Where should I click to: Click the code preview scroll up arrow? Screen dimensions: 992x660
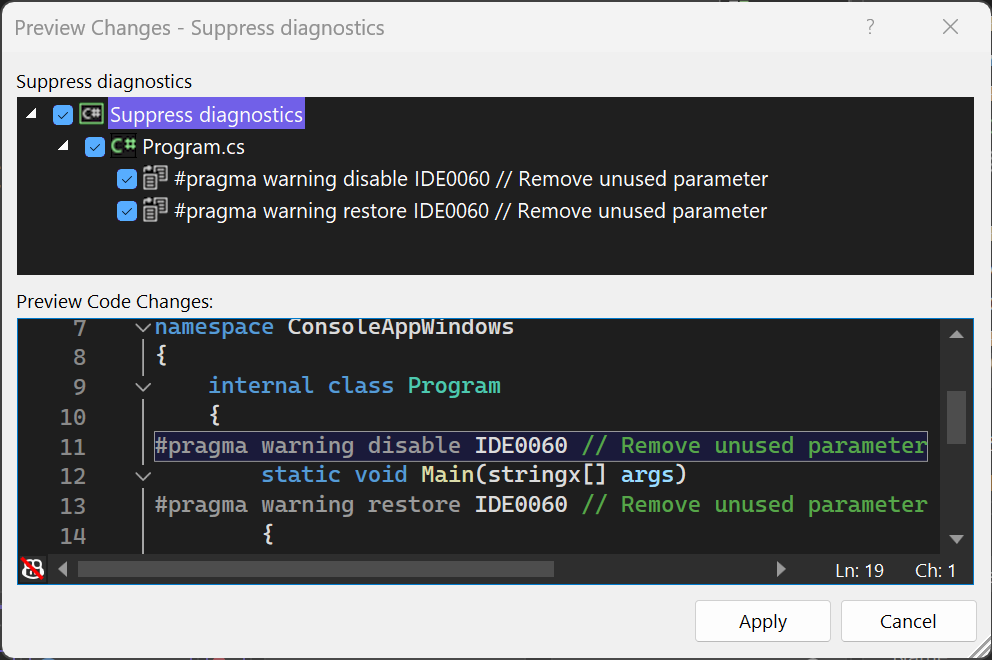pos(957,334)
